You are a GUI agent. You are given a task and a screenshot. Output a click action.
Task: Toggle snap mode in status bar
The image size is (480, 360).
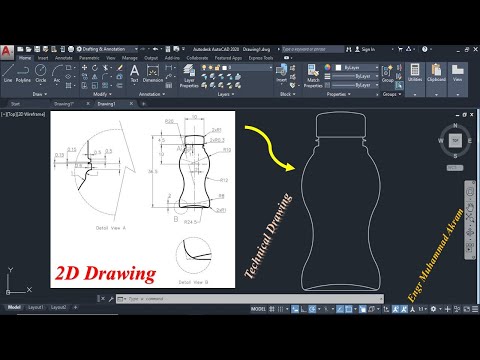click(281, 309)
